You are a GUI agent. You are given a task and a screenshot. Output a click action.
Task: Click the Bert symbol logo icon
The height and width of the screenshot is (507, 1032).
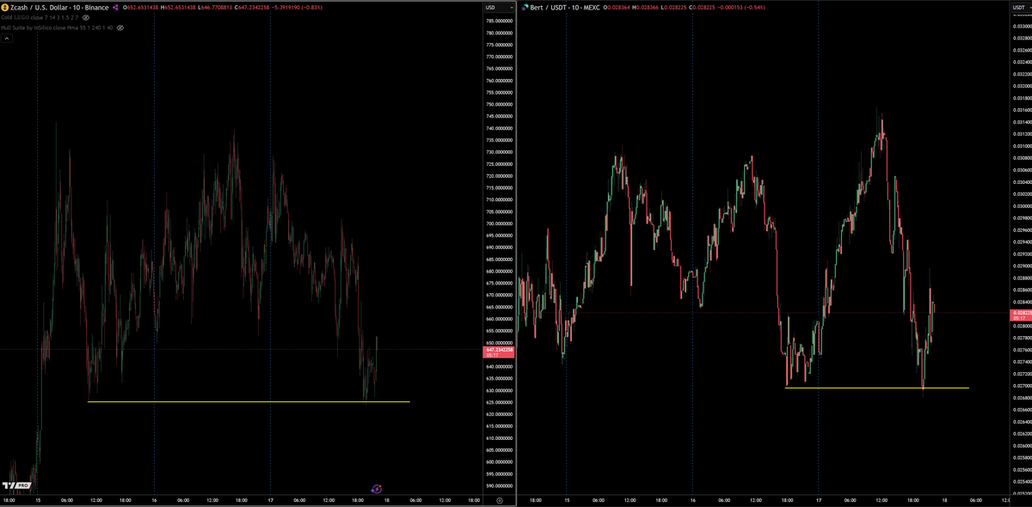click(524, 7)
